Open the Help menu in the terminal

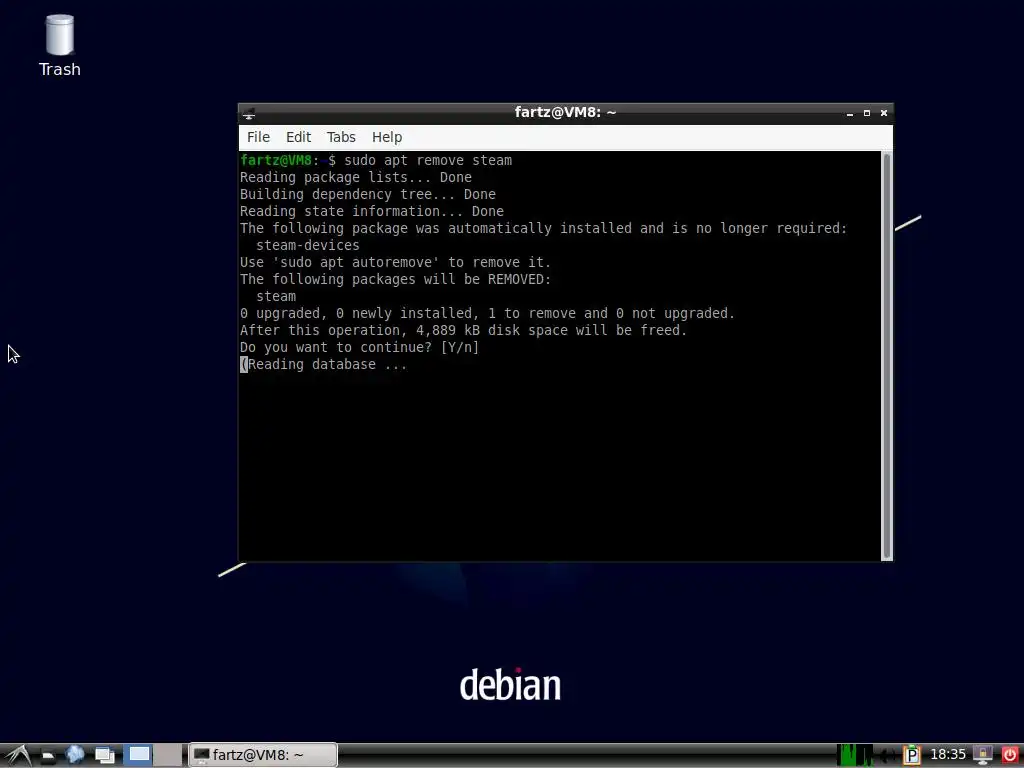tap(387, 137)
